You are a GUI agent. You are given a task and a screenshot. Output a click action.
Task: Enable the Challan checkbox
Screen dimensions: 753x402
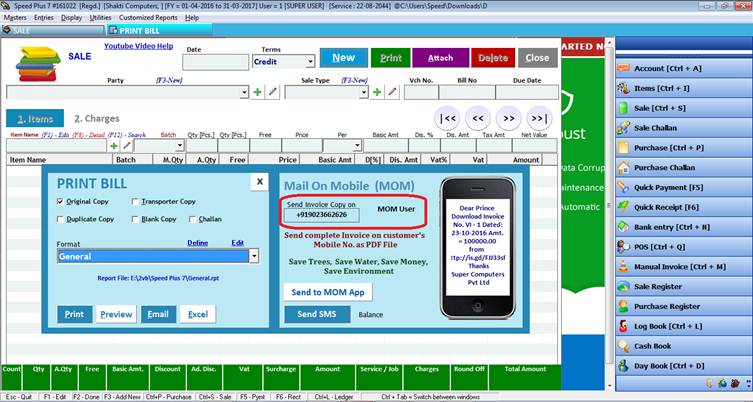click(193, 219)
